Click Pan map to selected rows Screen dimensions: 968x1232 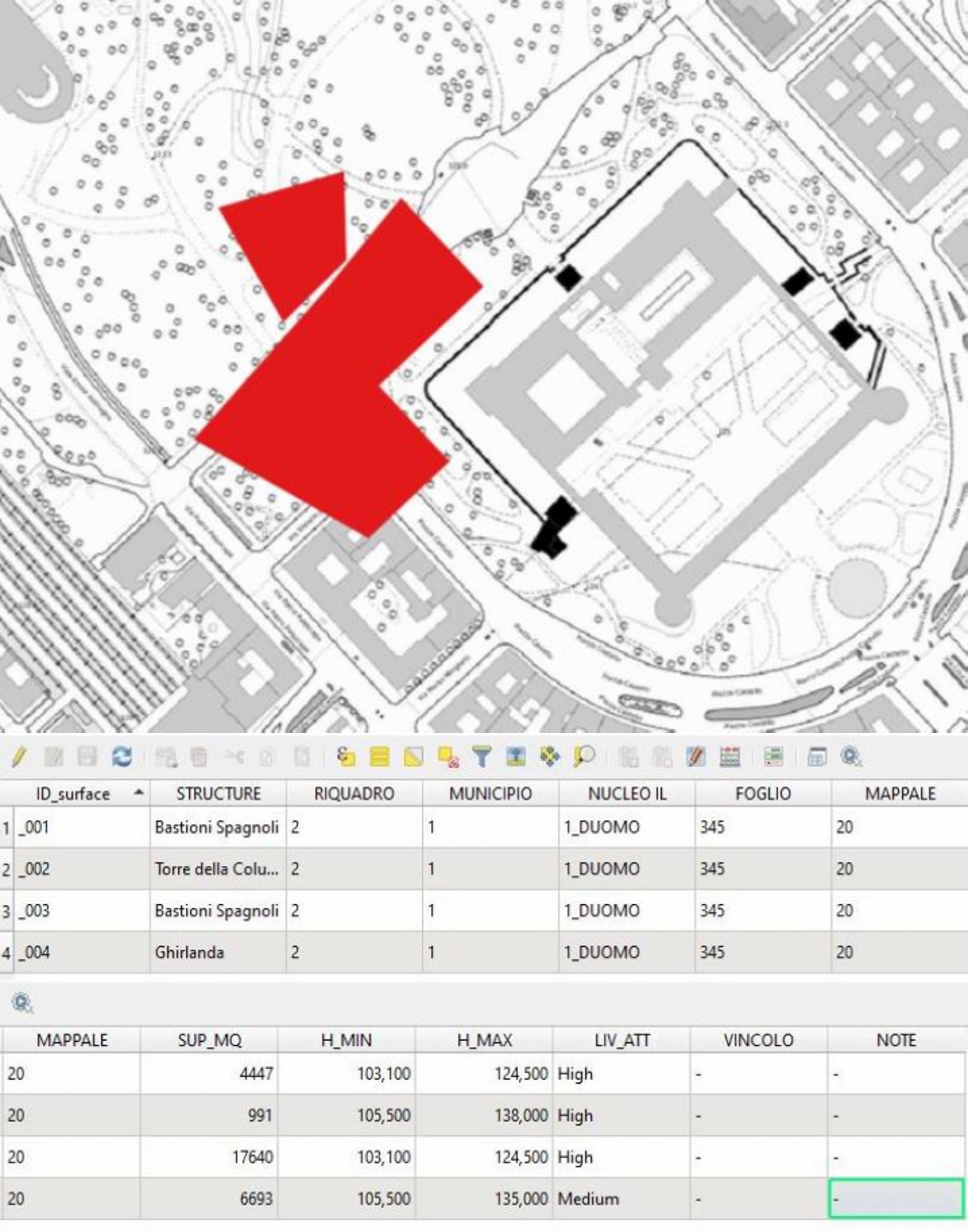(549, 756)
